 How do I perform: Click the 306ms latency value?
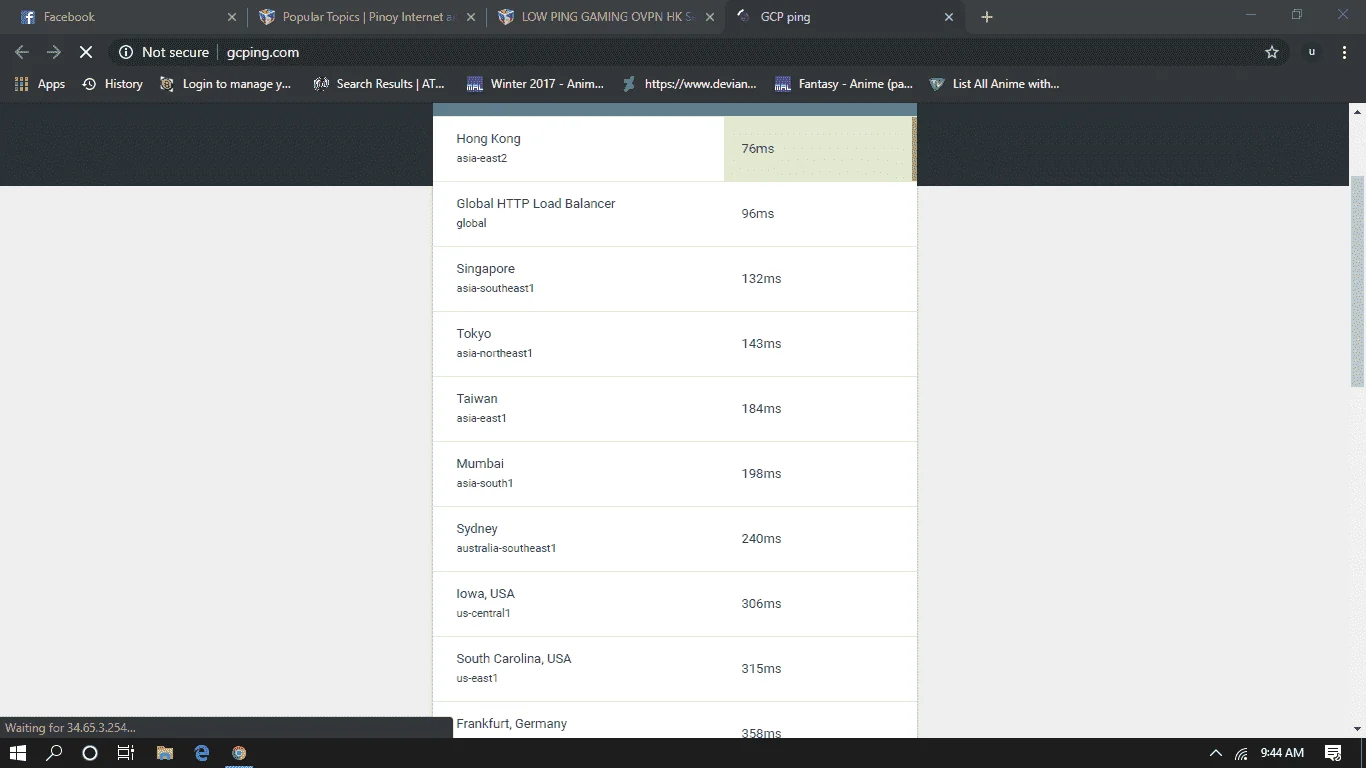pyautogui.click(x=761, y=604)
